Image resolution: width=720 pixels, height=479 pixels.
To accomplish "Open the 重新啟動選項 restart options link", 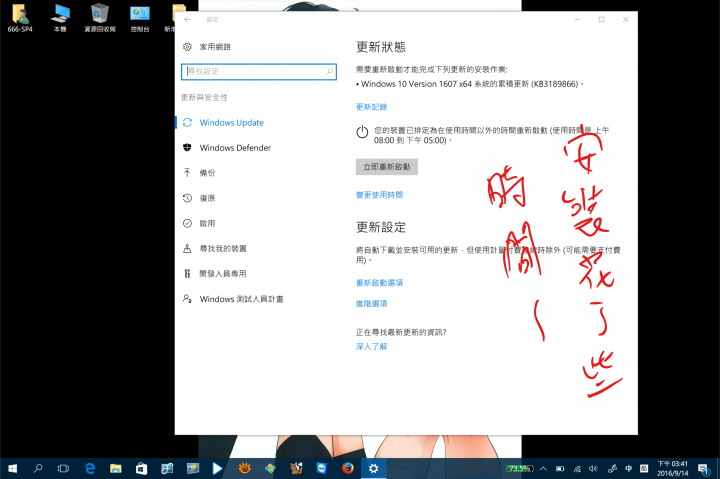I will click(379, 282).
